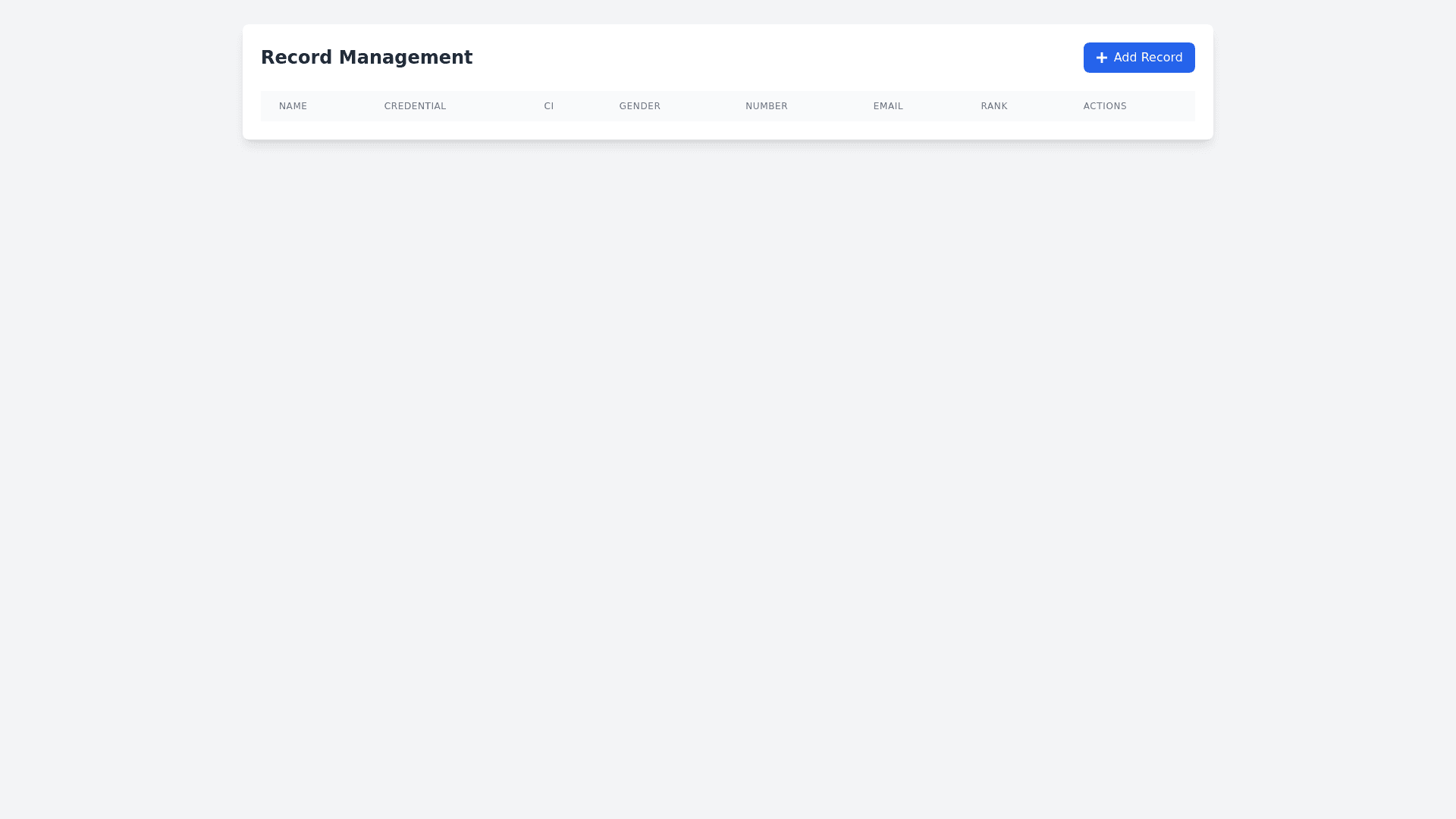
Task: Click the CI column header
Action: coord(548,106)
